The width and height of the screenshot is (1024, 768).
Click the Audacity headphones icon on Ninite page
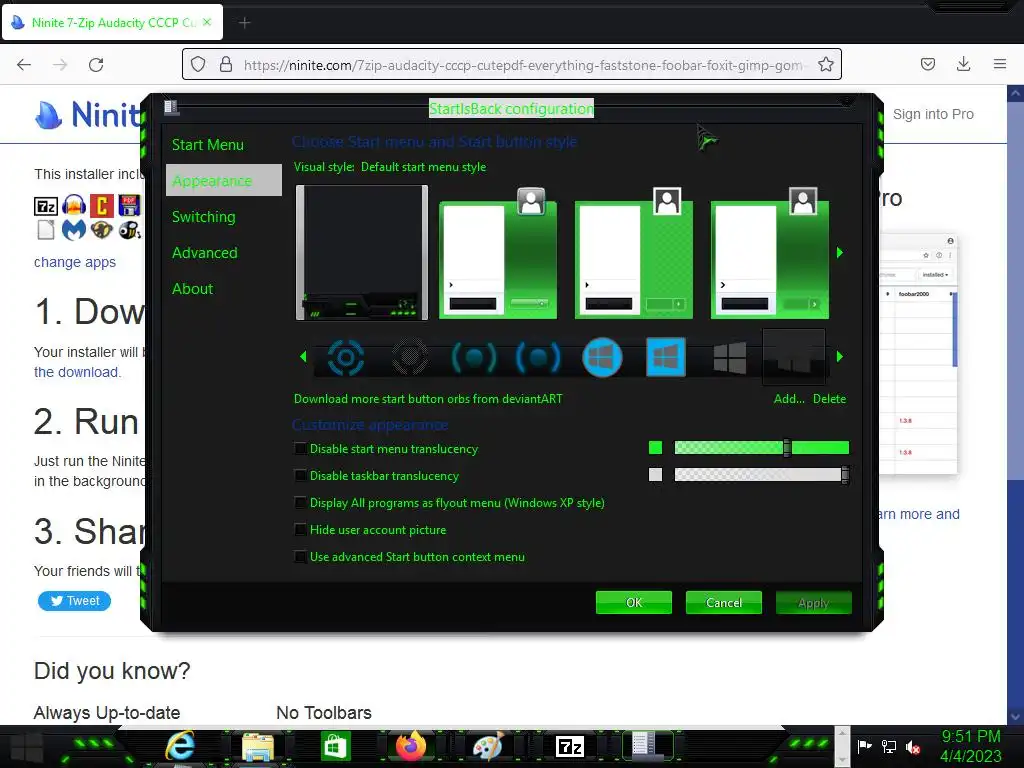click(x=74, y=206)
